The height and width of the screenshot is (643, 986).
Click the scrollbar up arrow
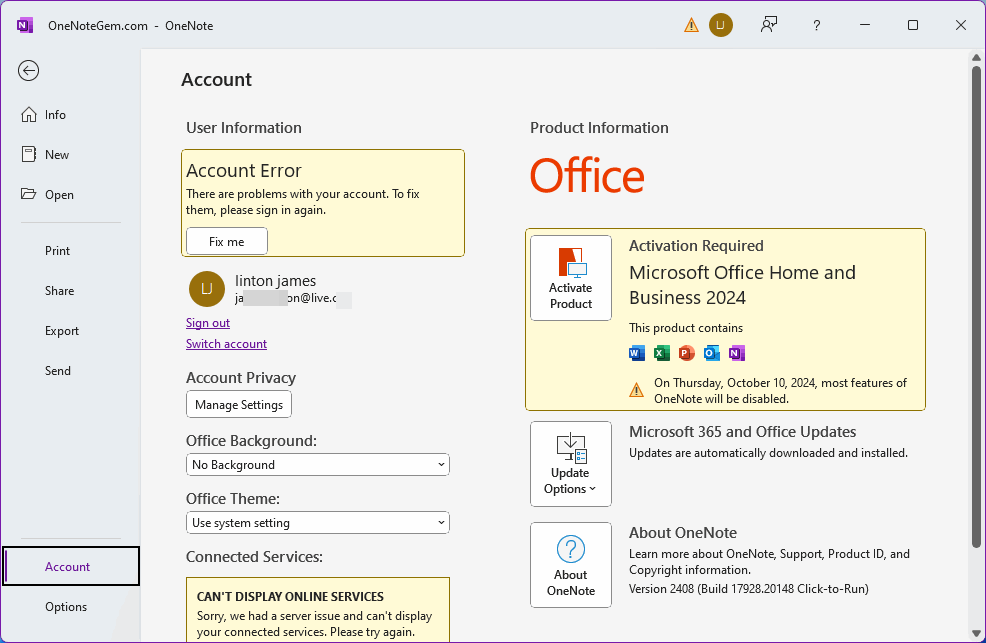(x=976, y=58)
